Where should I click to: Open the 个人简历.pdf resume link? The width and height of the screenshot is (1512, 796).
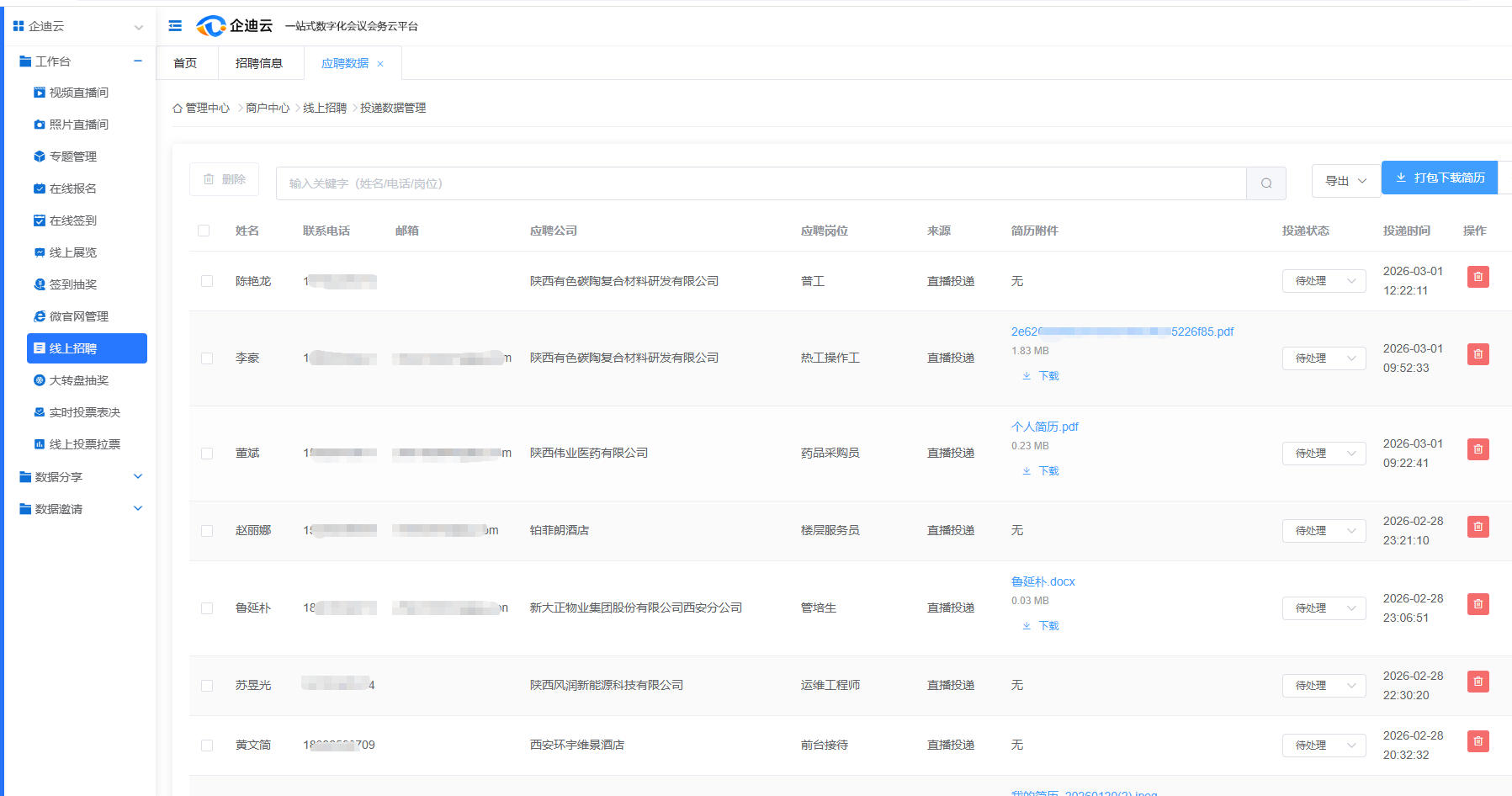point(1044,427)
